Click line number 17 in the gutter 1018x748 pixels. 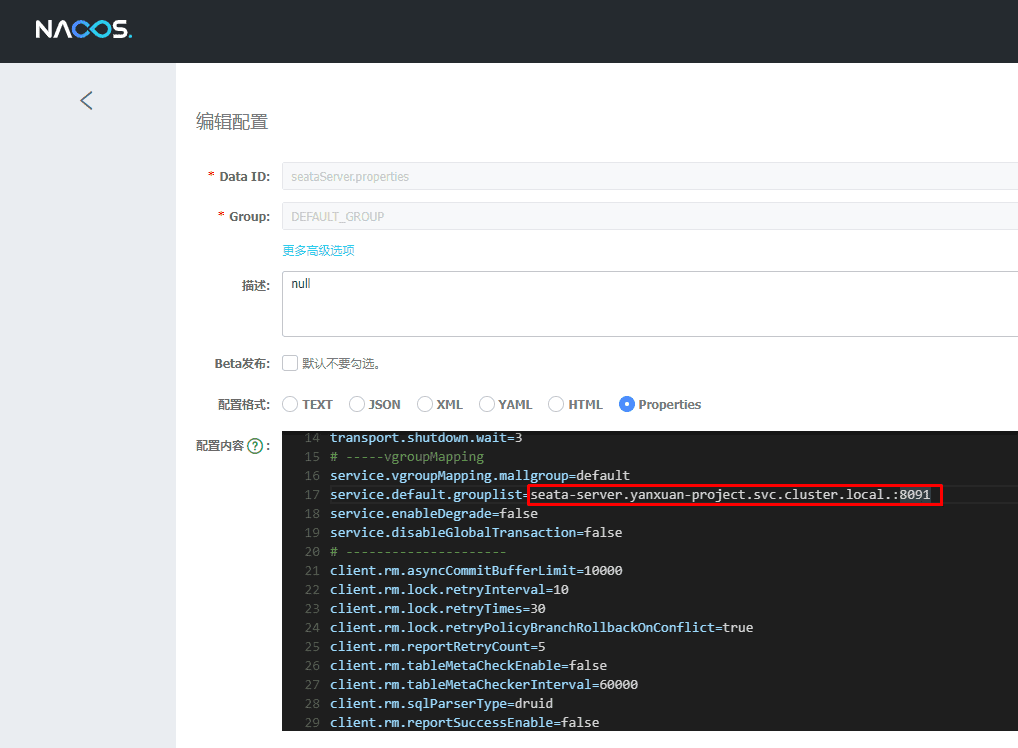312,495
